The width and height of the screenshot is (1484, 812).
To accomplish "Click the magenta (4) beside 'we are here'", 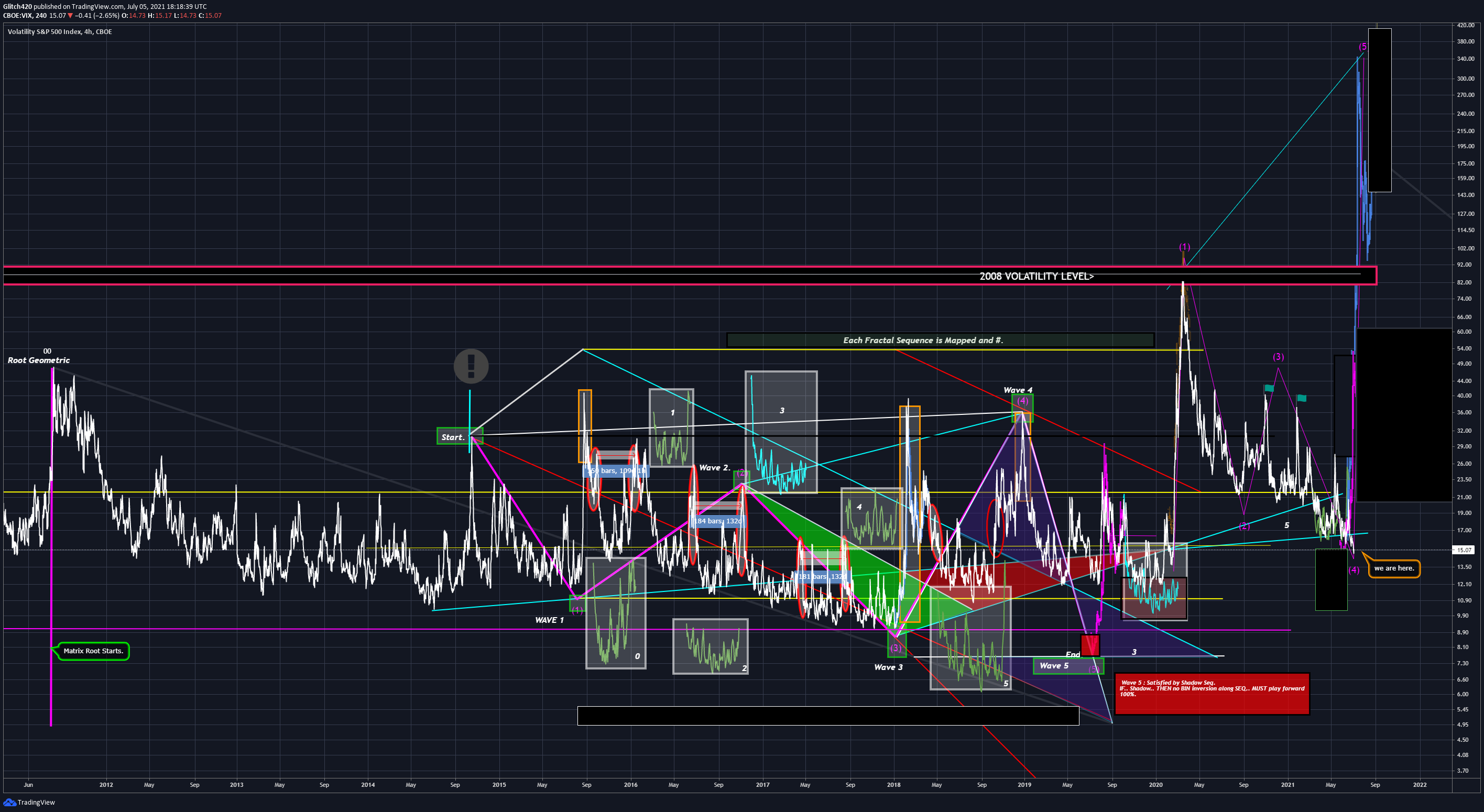I will pos(1354,570).
